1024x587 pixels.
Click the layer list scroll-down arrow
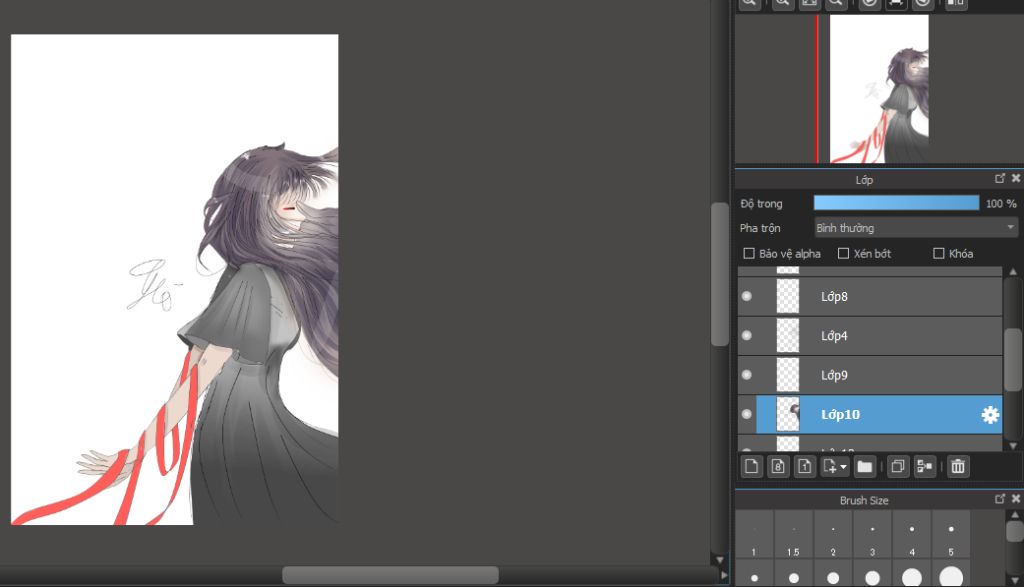point(1013,446)
